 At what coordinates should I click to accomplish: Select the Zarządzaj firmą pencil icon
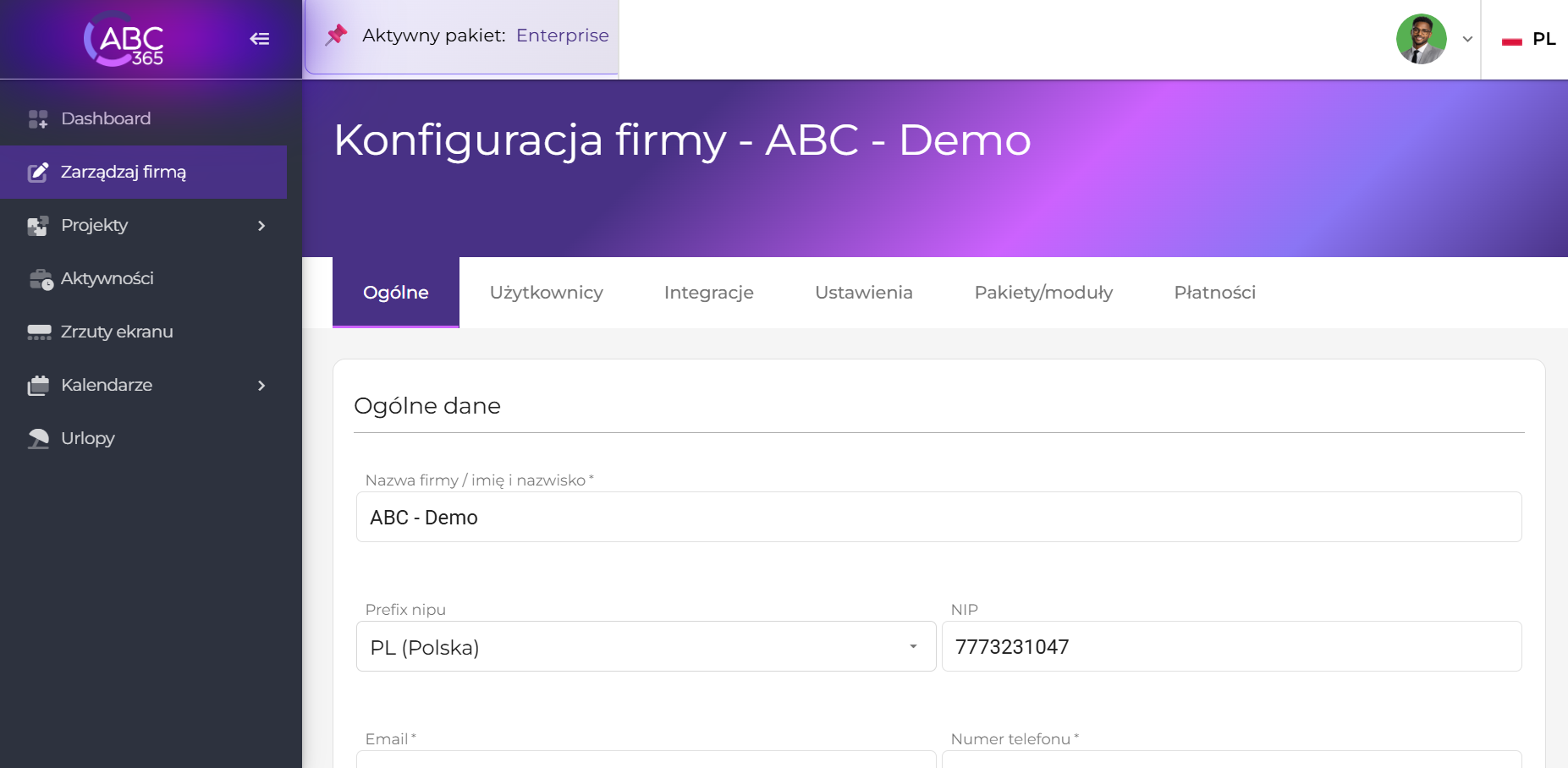click(37, 172)
